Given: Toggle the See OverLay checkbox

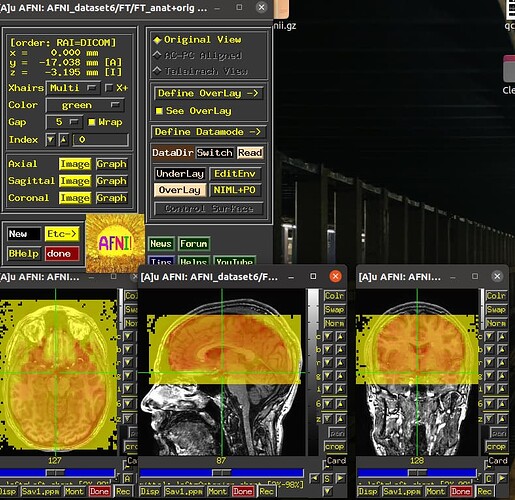Looking at the screenshot, I should [159, 111].
